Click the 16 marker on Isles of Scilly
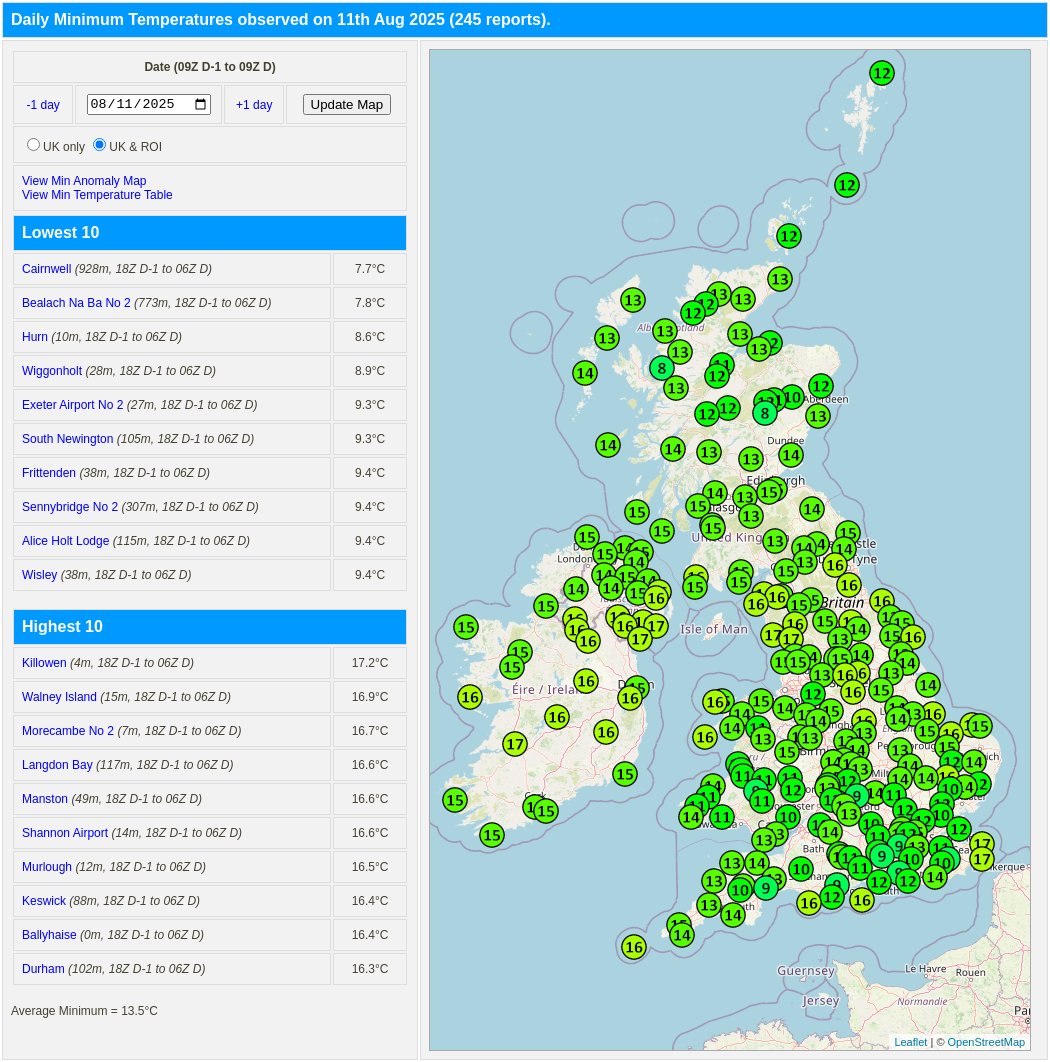This screenshot has height=1062, width=1050. click(x=633, y=948)
